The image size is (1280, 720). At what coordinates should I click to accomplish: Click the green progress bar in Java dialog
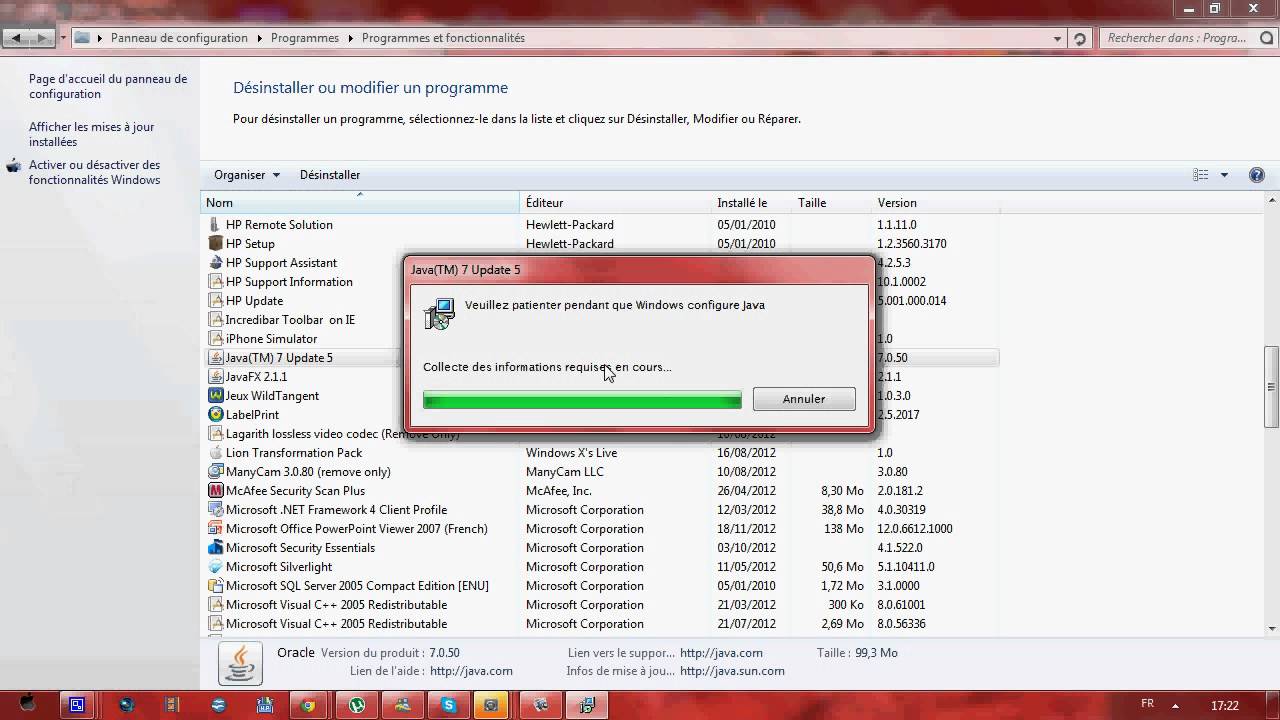(x=582, y=400)
